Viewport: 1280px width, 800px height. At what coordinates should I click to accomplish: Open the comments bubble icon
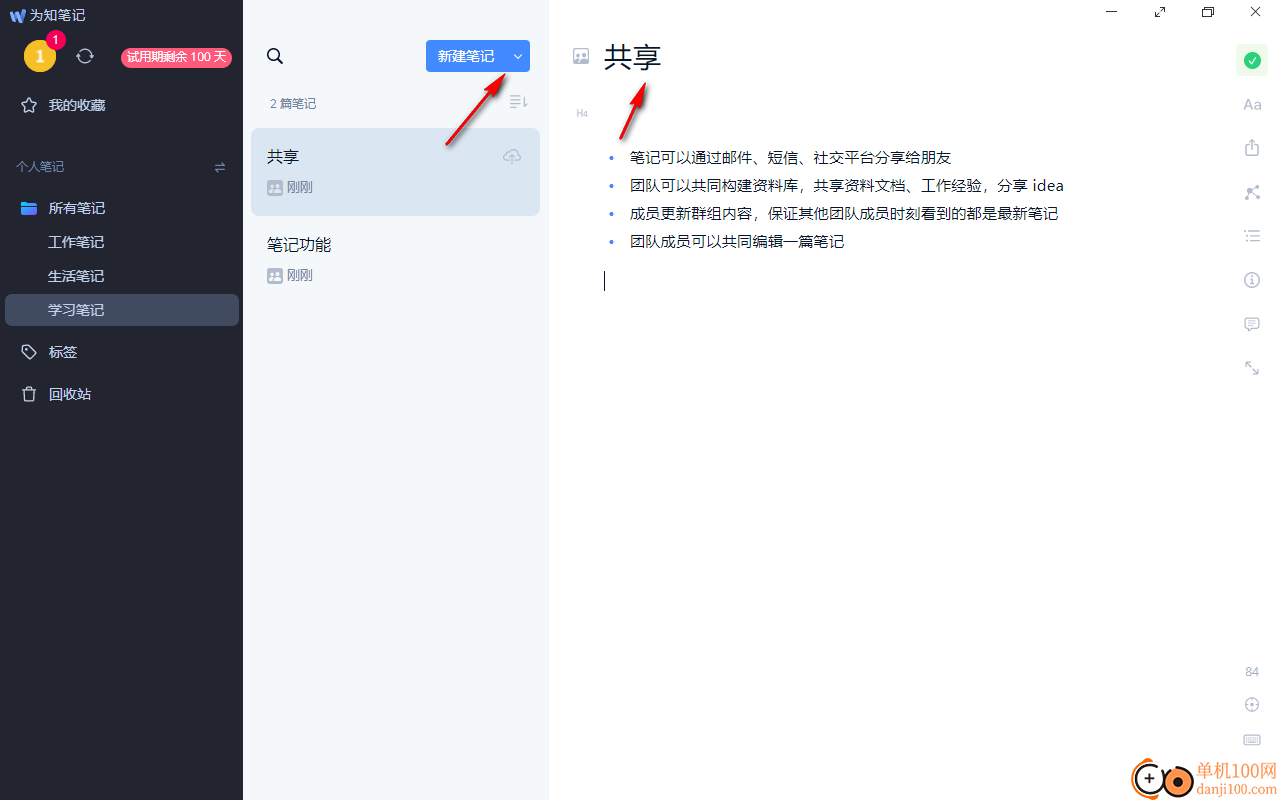point(1252,324)
